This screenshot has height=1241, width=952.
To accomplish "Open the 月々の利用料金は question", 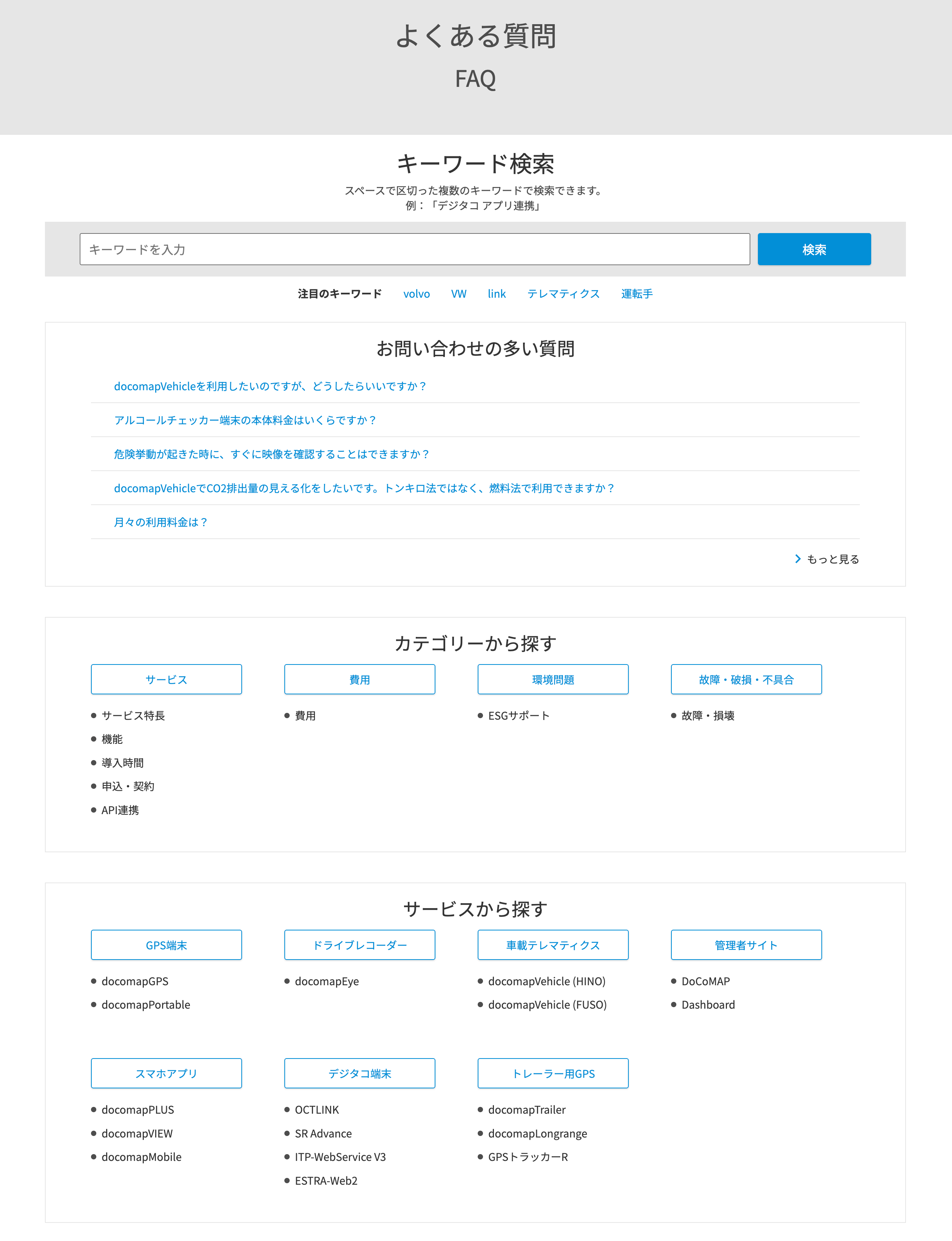I will (160, 522).
